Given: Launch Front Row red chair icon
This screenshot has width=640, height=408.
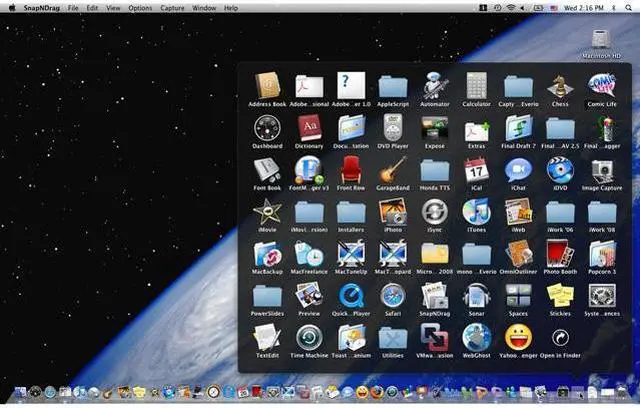Looking at the screenshot, I should 351,170.
